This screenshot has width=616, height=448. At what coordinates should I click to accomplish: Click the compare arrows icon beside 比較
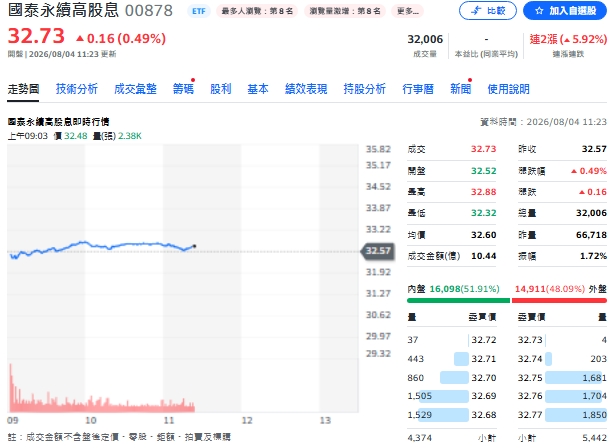[476, 11]
